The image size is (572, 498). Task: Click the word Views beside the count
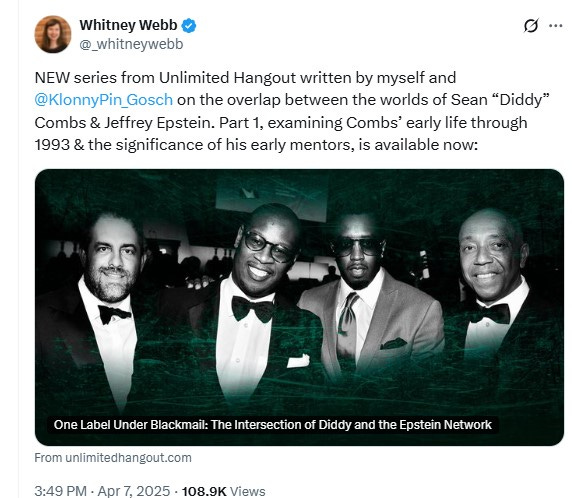pyautogui.click(x=248, y=491)
